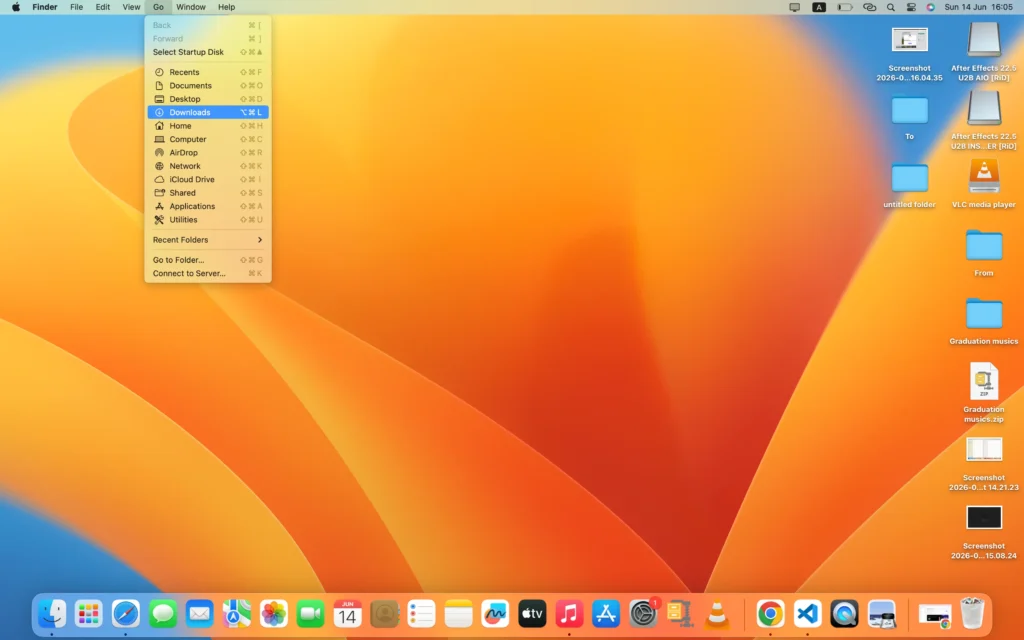
Task: Open the File menu
Action: pyautogui.click(x=76, y=7)
